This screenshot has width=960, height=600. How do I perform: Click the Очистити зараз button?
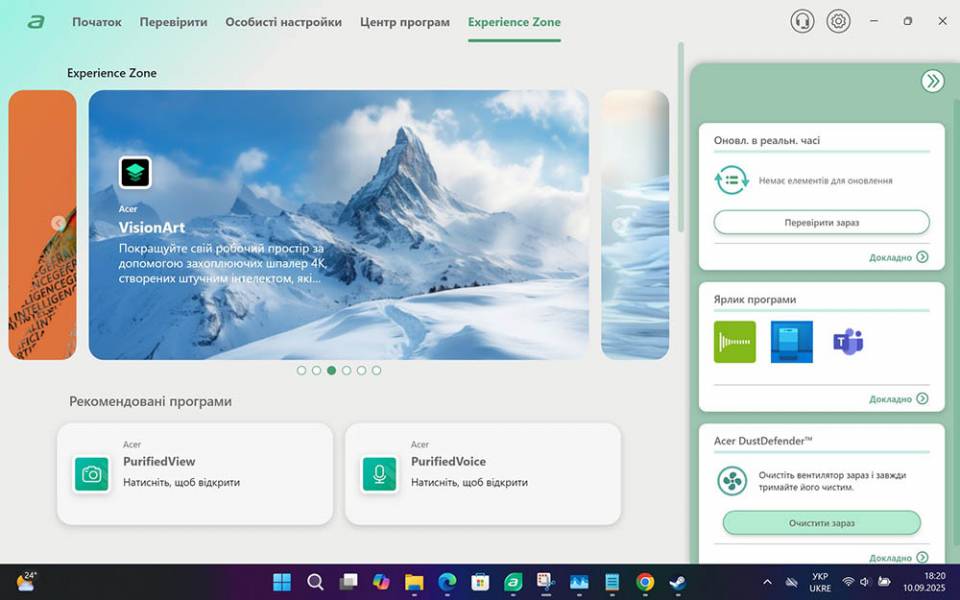click(x=820, y=523)
